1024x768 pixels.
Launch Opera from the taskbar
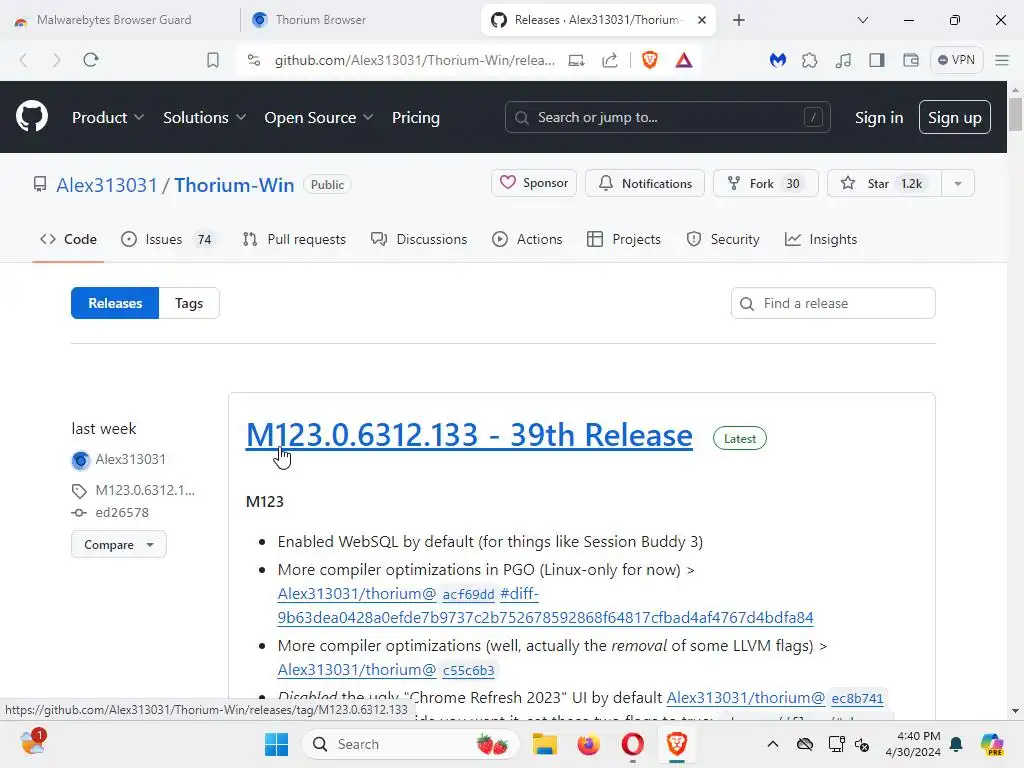pyautogui.click(x=632, y=744)
